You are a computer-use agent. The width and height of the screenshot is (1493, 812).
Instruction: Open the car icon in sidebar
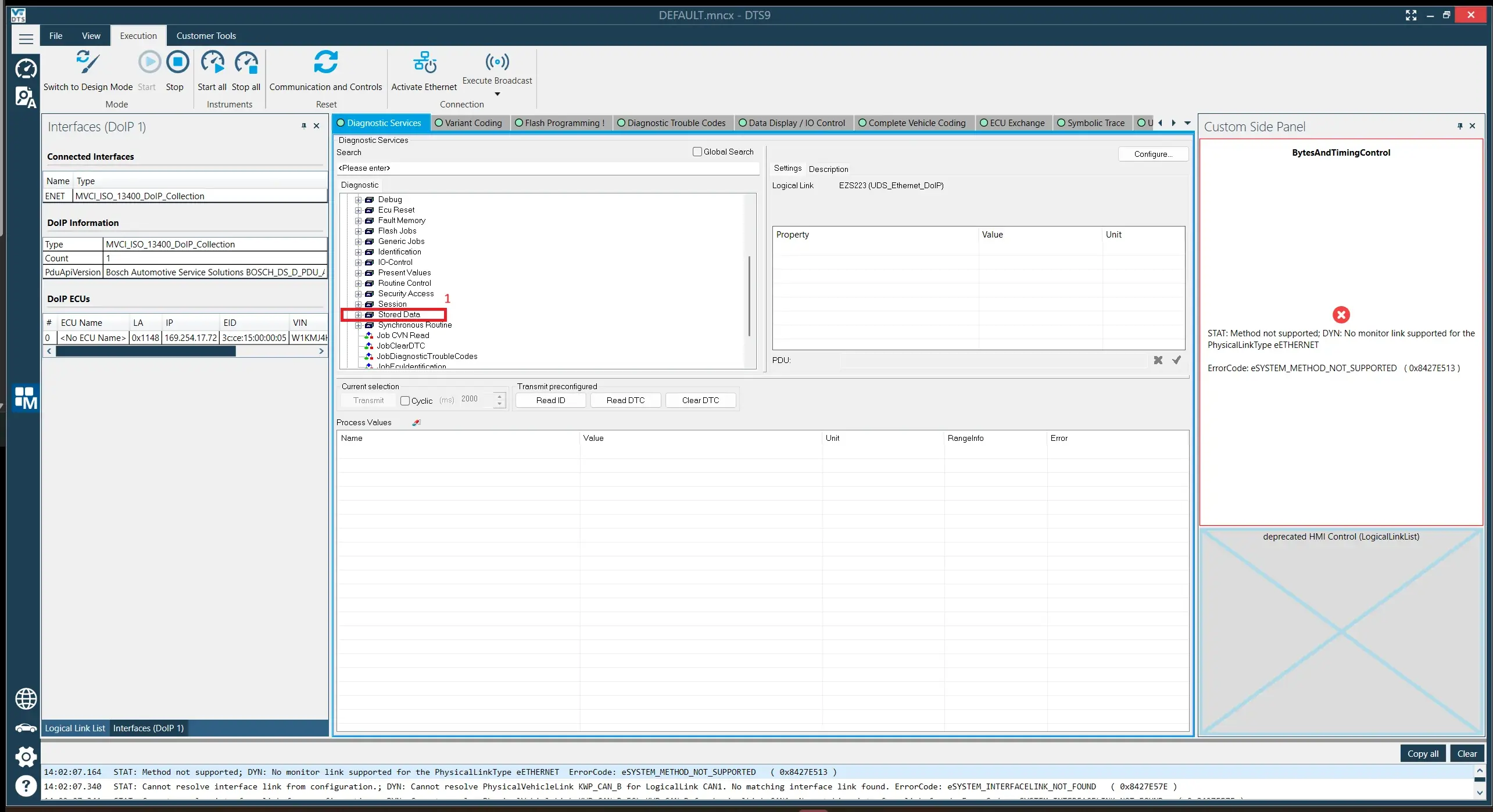(26, 728)
